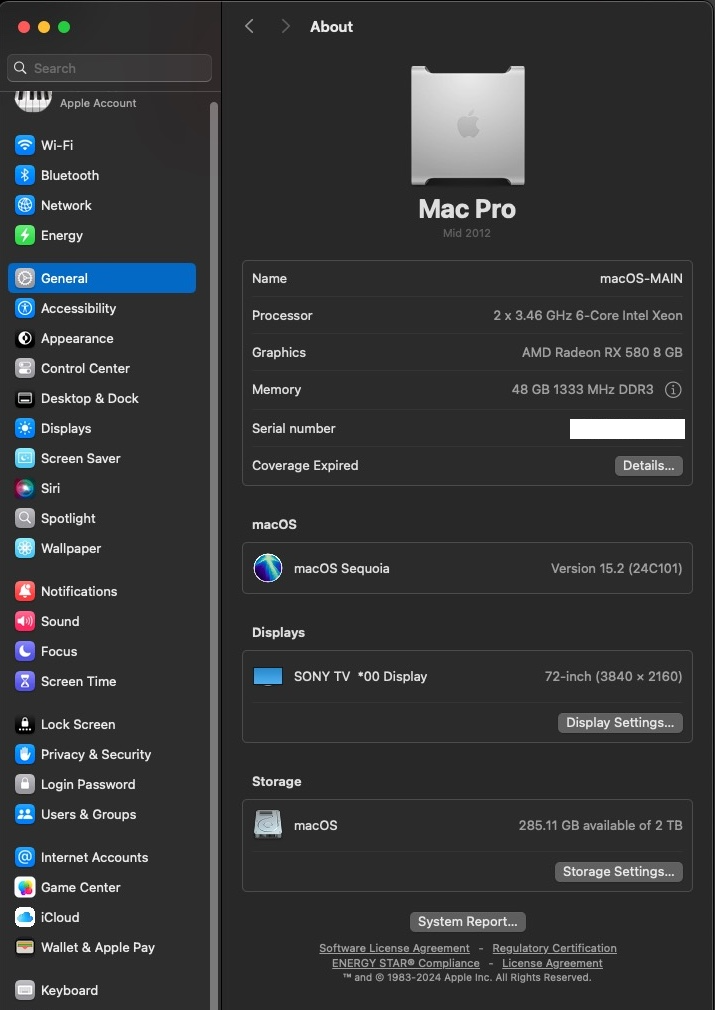
Task: Go forward using the right chevron
Action: pyautogui.click(x=285, y=26)
